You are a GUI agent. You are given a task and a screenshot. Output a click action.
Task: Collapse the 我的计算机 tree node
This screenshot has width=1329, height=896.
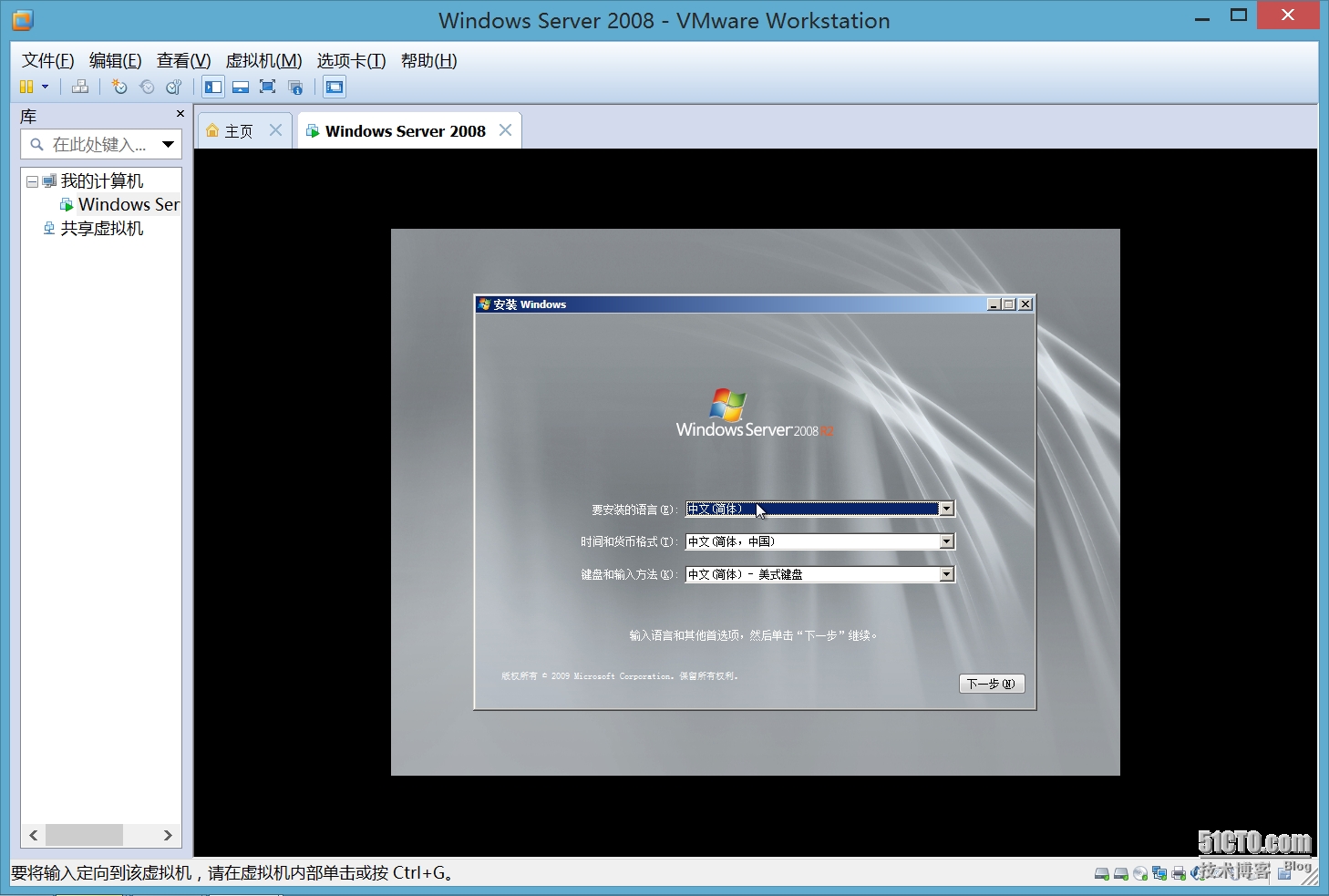point(32,181)
